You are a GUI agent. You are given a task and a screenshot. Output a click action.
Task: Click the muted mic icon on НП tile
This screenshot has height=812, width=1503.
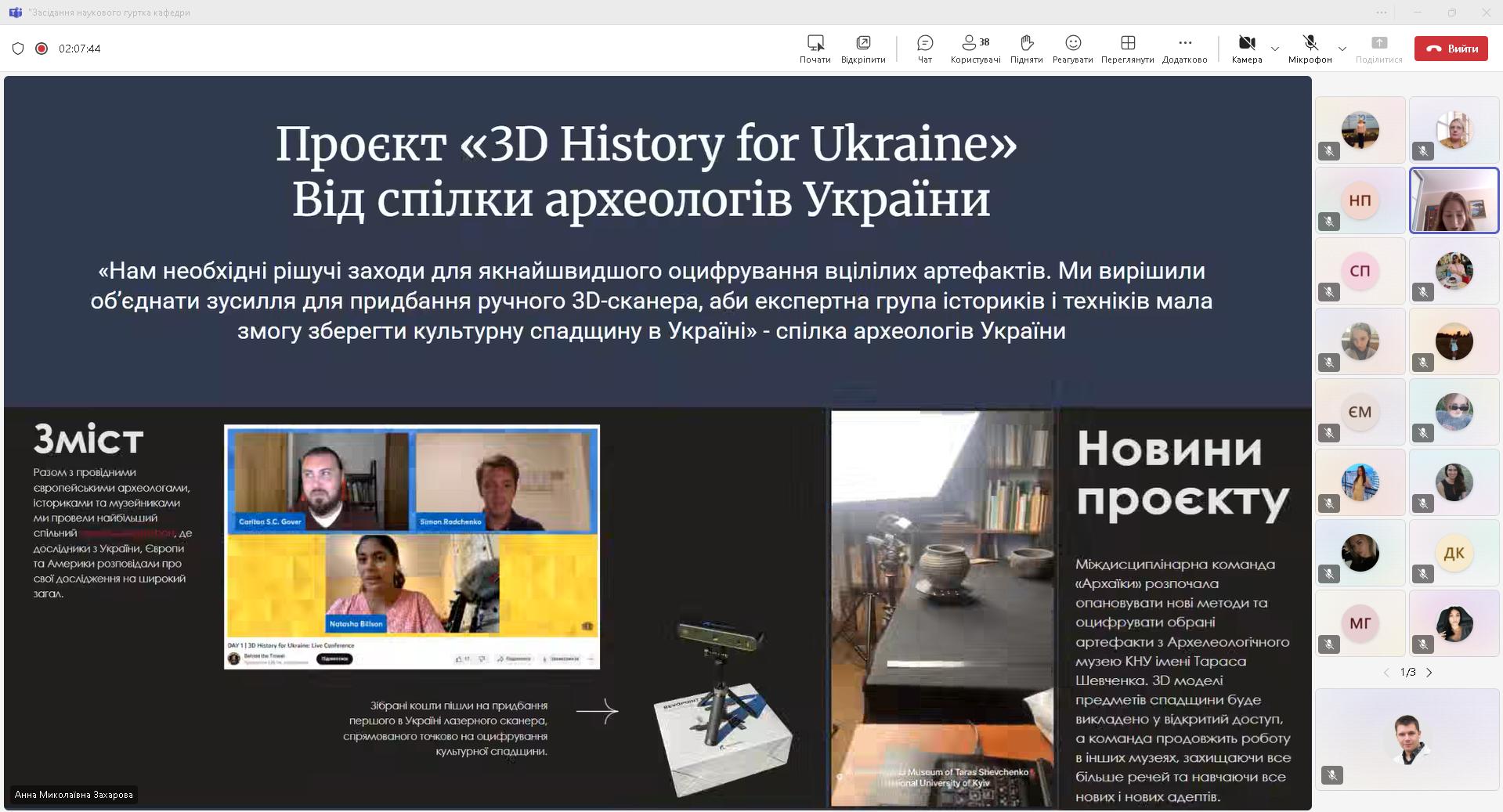tap(1329, 222)
